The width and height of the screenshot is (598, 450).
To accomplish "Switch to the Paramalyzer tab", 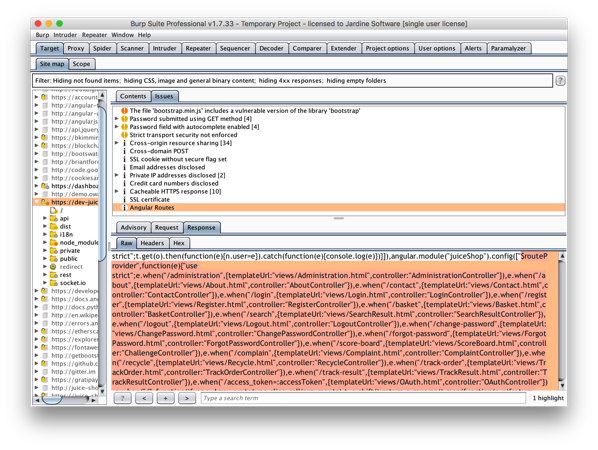I will coord(508,48).
